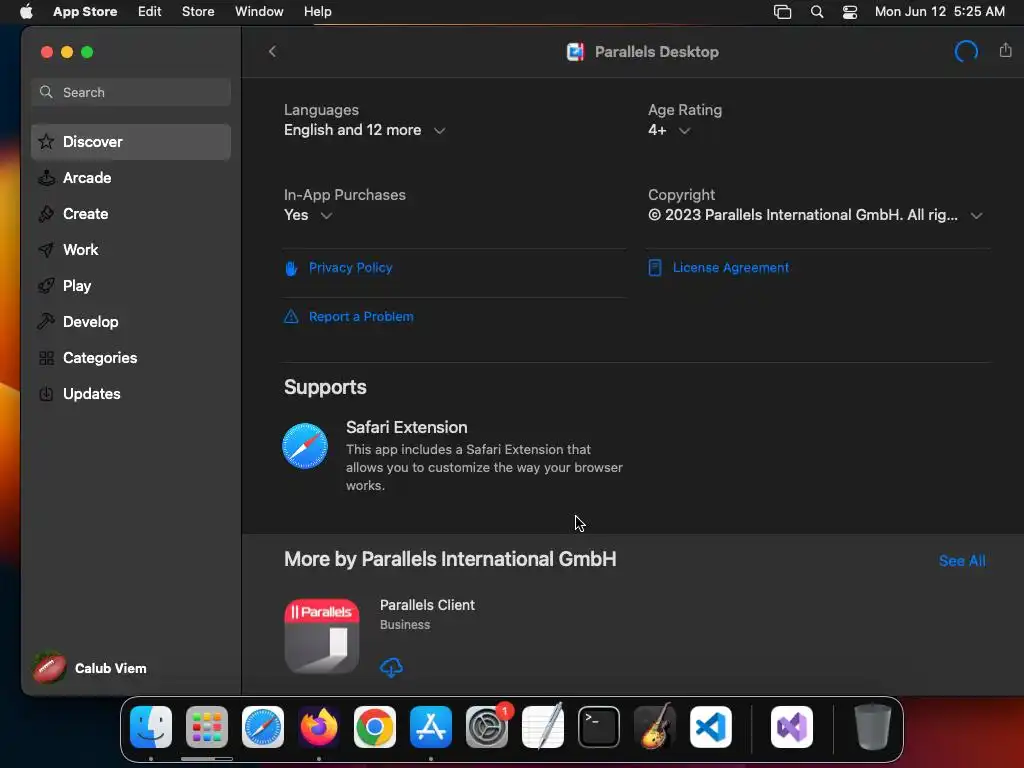The height and width of the screenshot is (768, 1024).
Task: Click the Safari Extension compass icon
Action: tap(305, 446)
